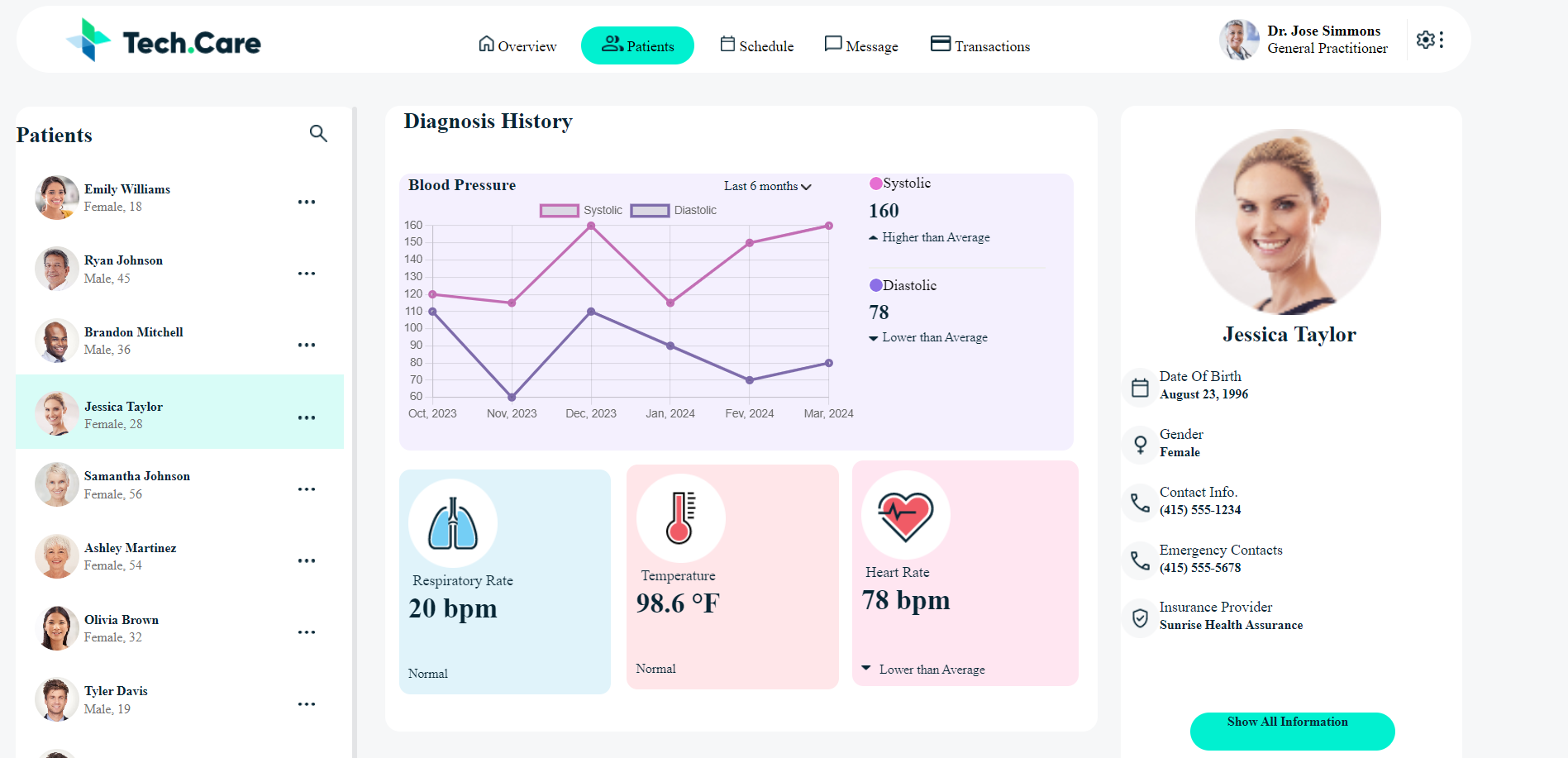Screen dimensions: 1568x758
Task: Toggle the Systolic legend swatch
Action: pyautogui.click(x=560, y=210)
